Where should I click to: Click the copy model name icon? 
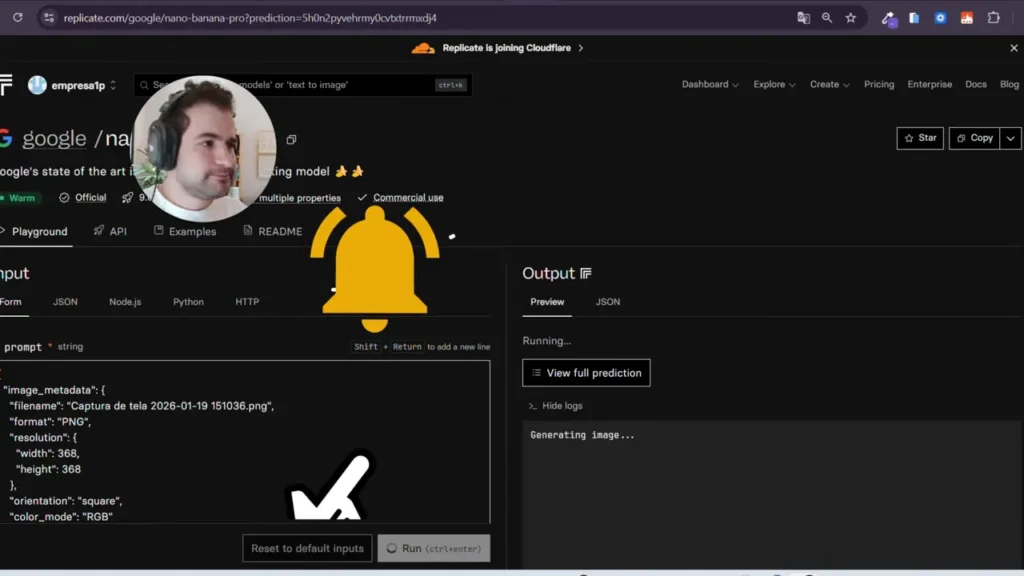(291, 141)
